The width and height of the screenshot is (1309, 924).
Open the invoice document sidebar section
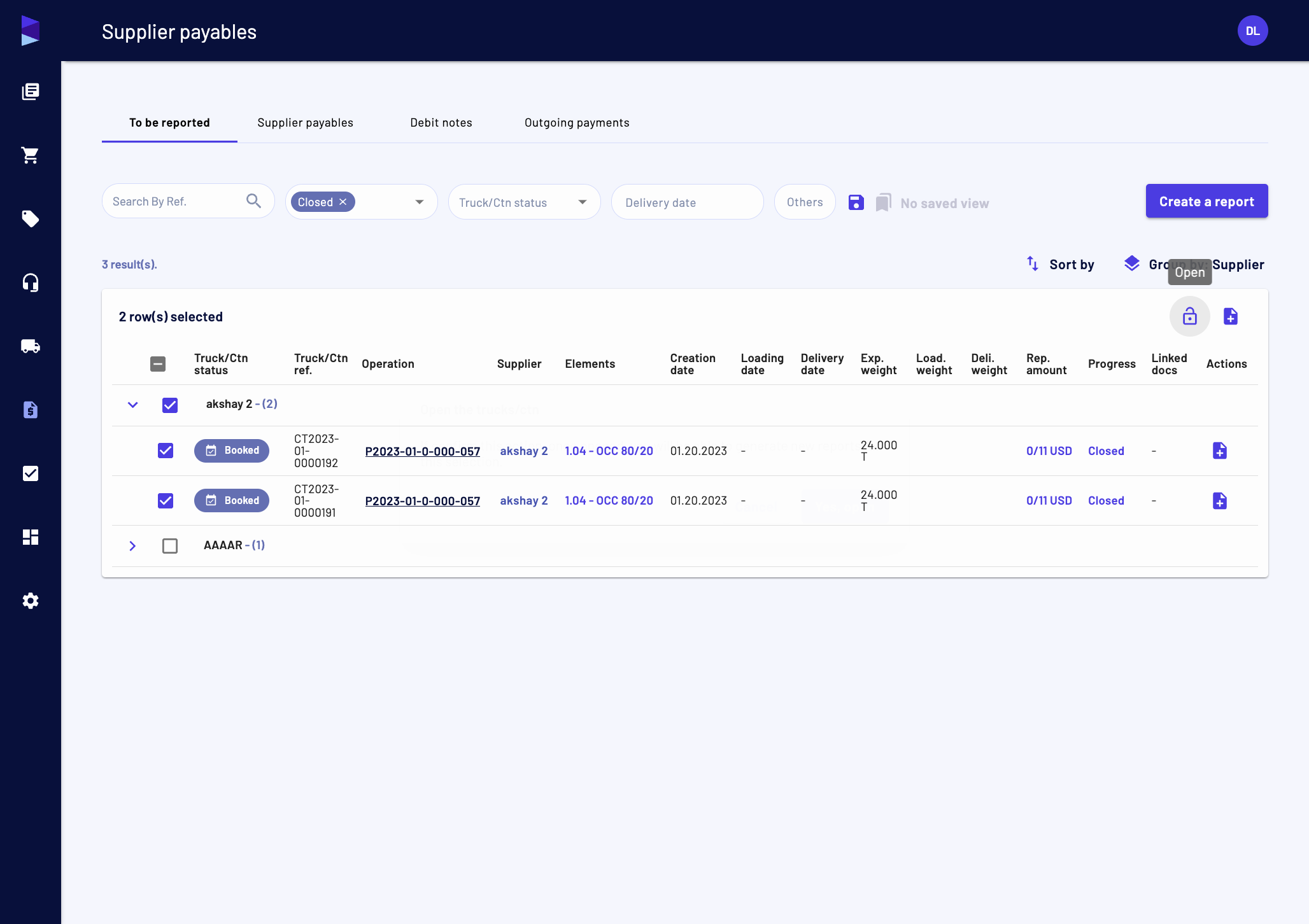[x=30, y=410]
